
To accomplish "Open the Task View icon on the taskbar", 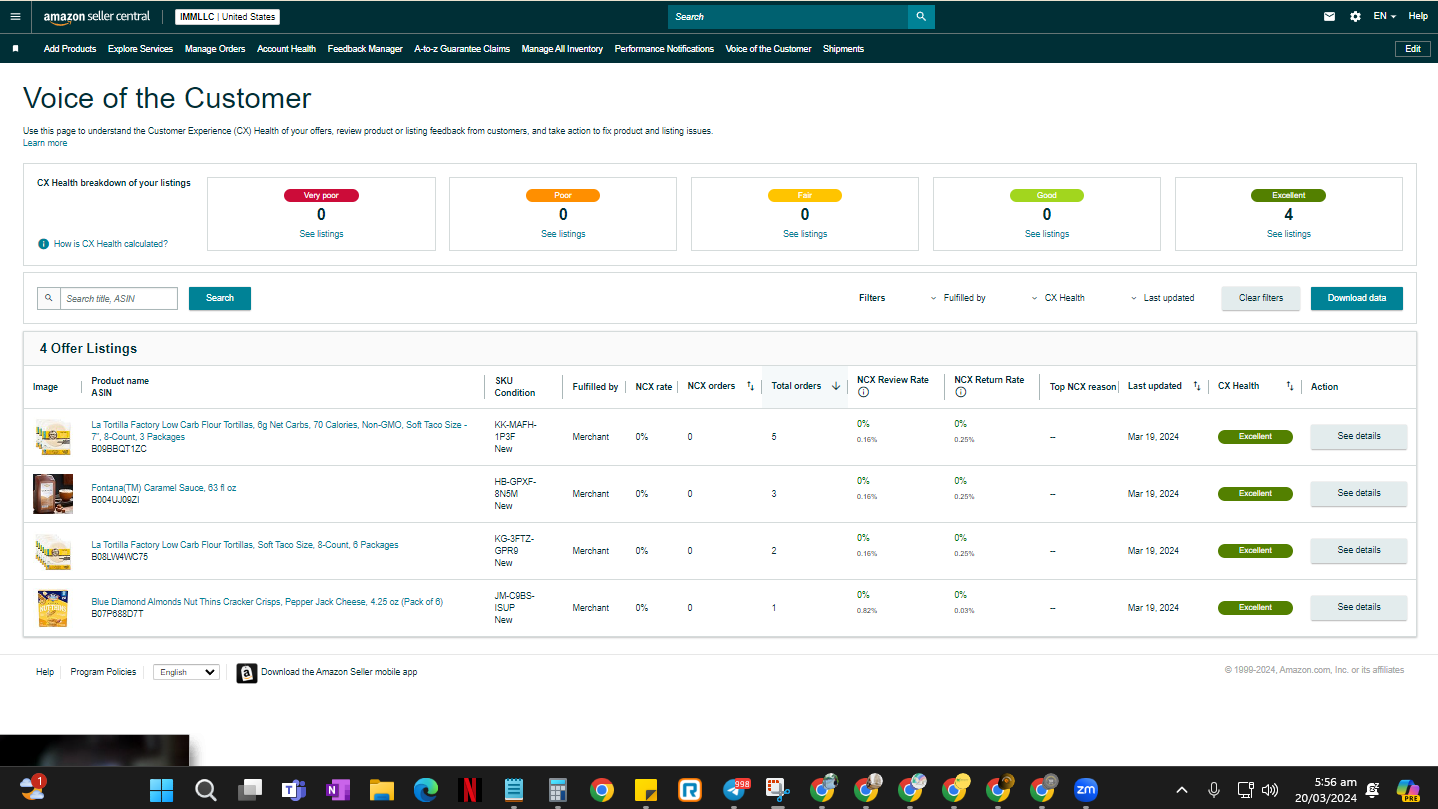I will coord(250,790).
